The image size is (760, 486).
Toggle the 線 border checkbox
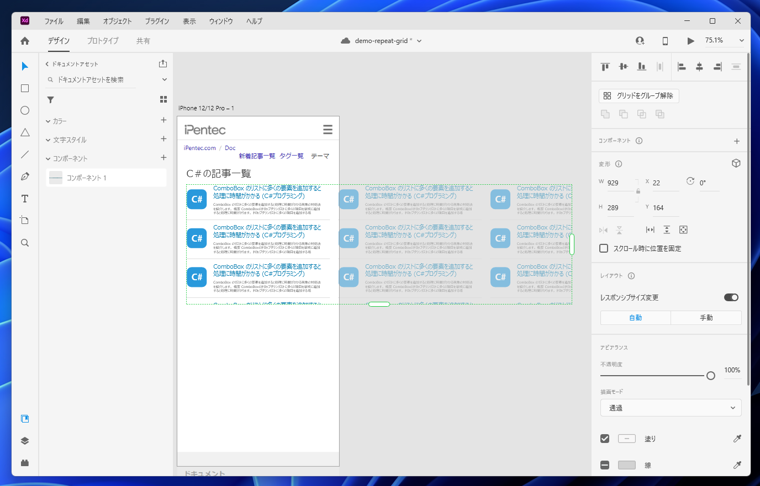[604, 465]
